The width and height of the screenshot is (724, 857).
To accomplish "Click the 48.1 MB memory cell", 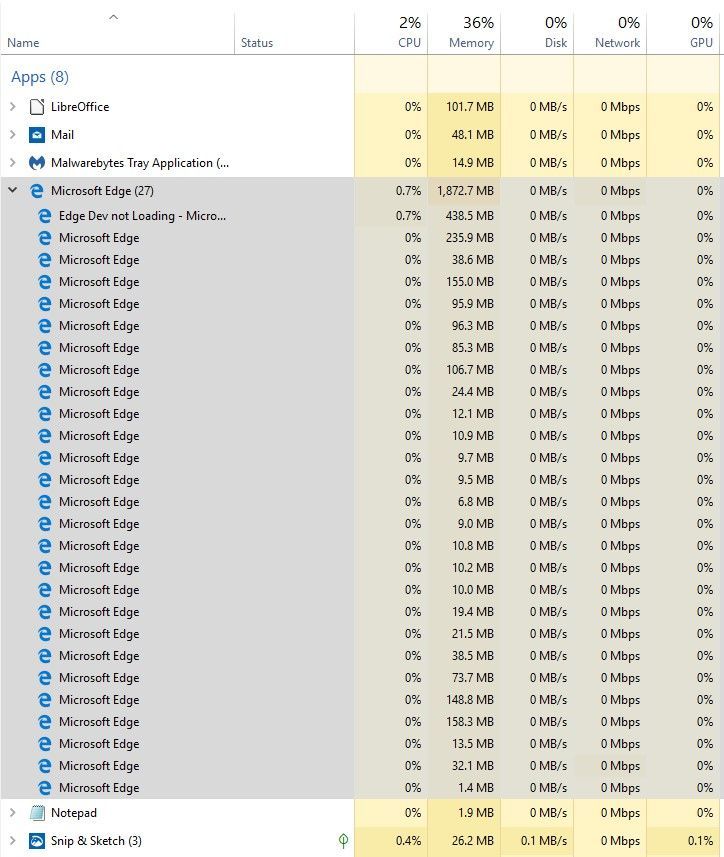I will pos(464,135).
